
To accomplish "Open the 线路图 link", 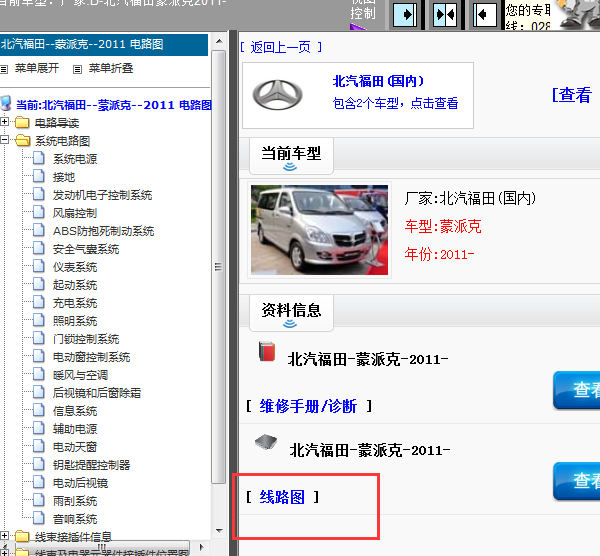I will [282, 497].
